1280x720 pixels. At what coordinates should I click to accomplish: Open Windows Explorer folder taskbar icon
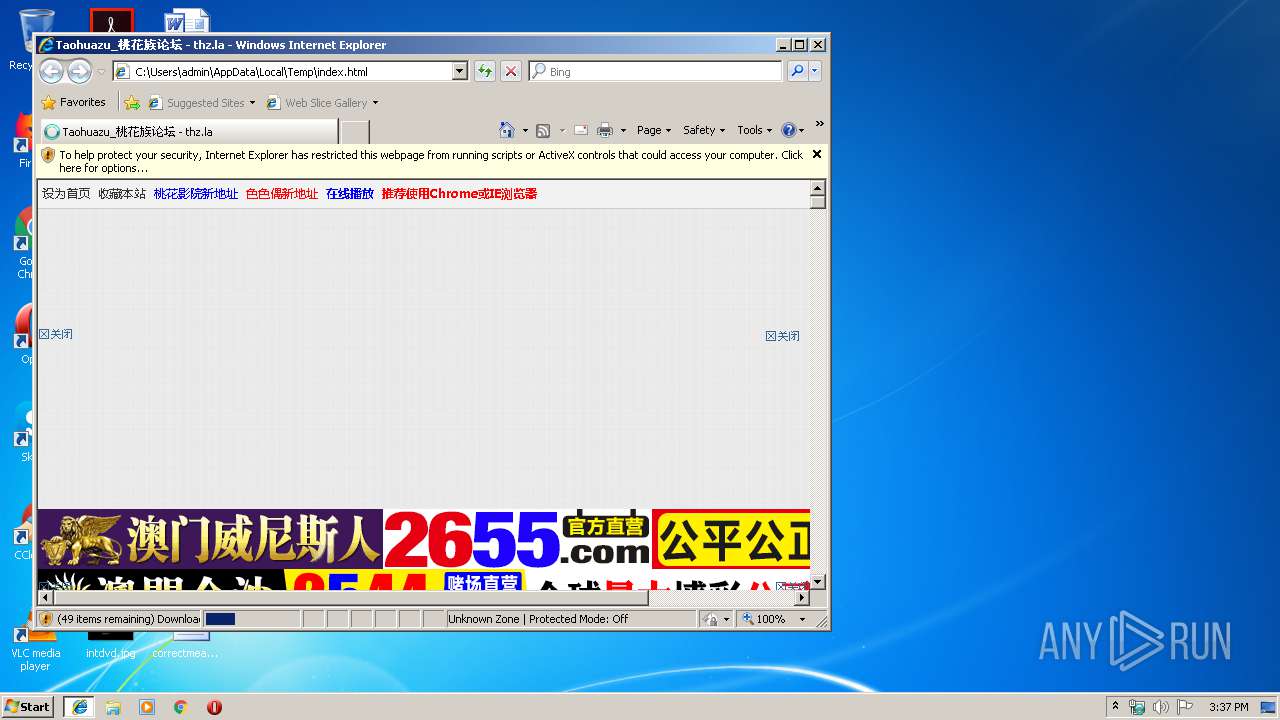113,706
